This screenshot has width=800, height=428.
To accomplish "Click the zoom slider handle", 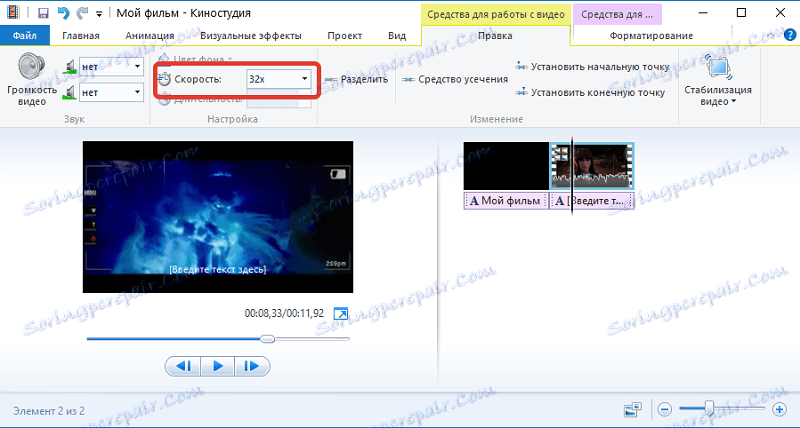I will [709, 408].
